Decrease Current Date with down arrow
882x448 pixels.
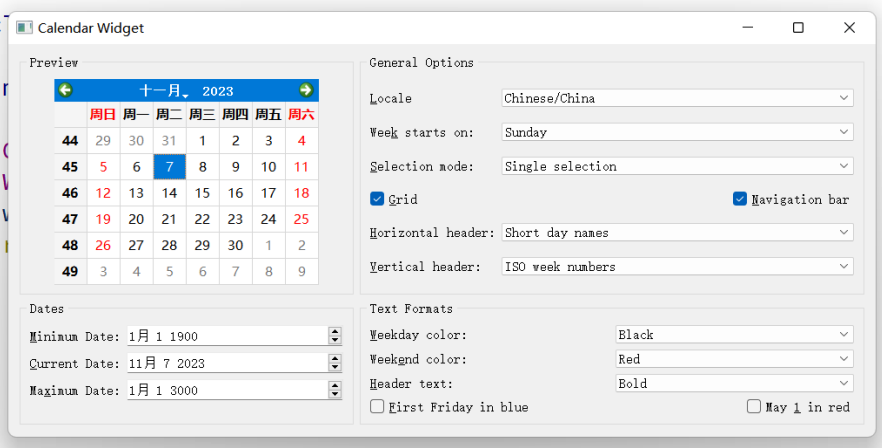pos(335,367)
